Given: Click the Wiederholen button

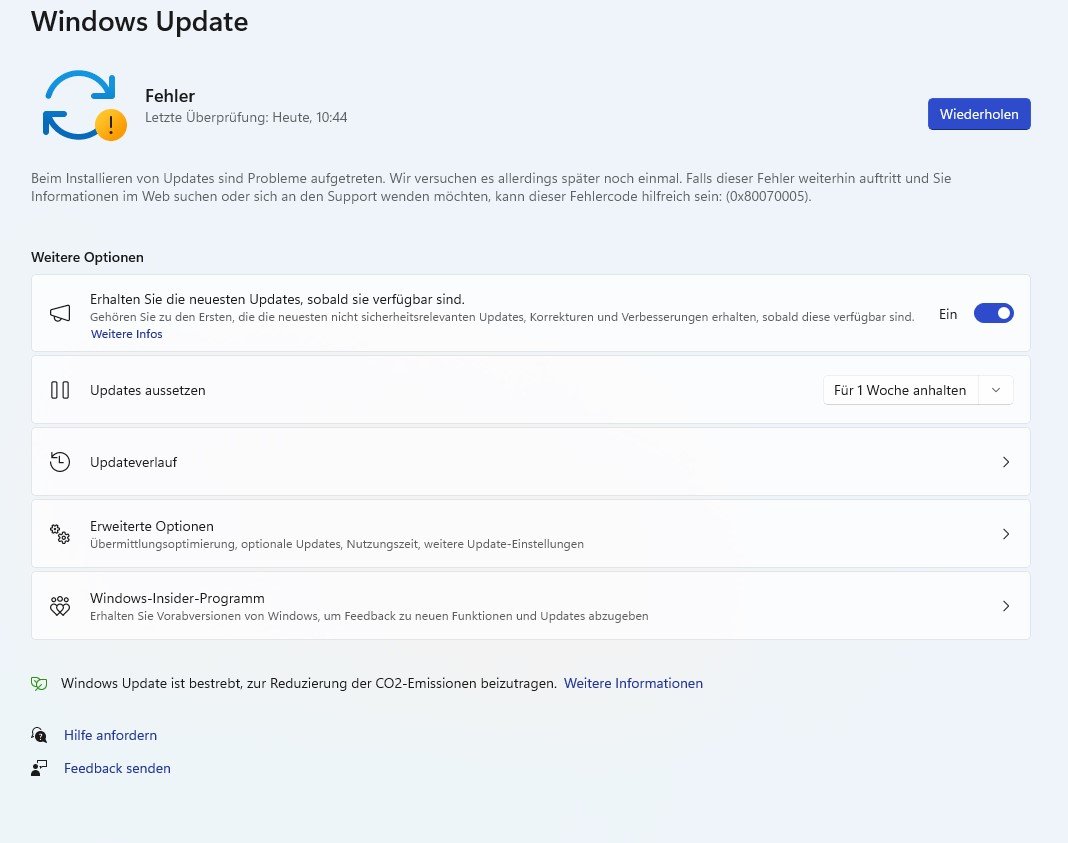Looking at the screenshot, I should pos(979,114).
